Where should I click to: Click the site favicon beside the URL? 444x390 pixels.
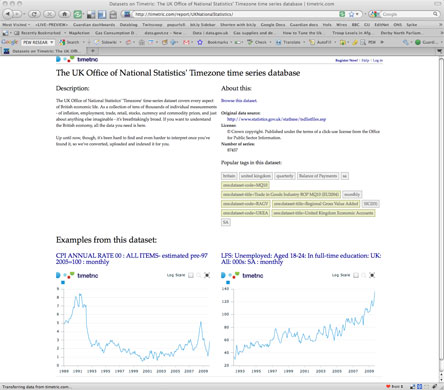click(127, 14)
